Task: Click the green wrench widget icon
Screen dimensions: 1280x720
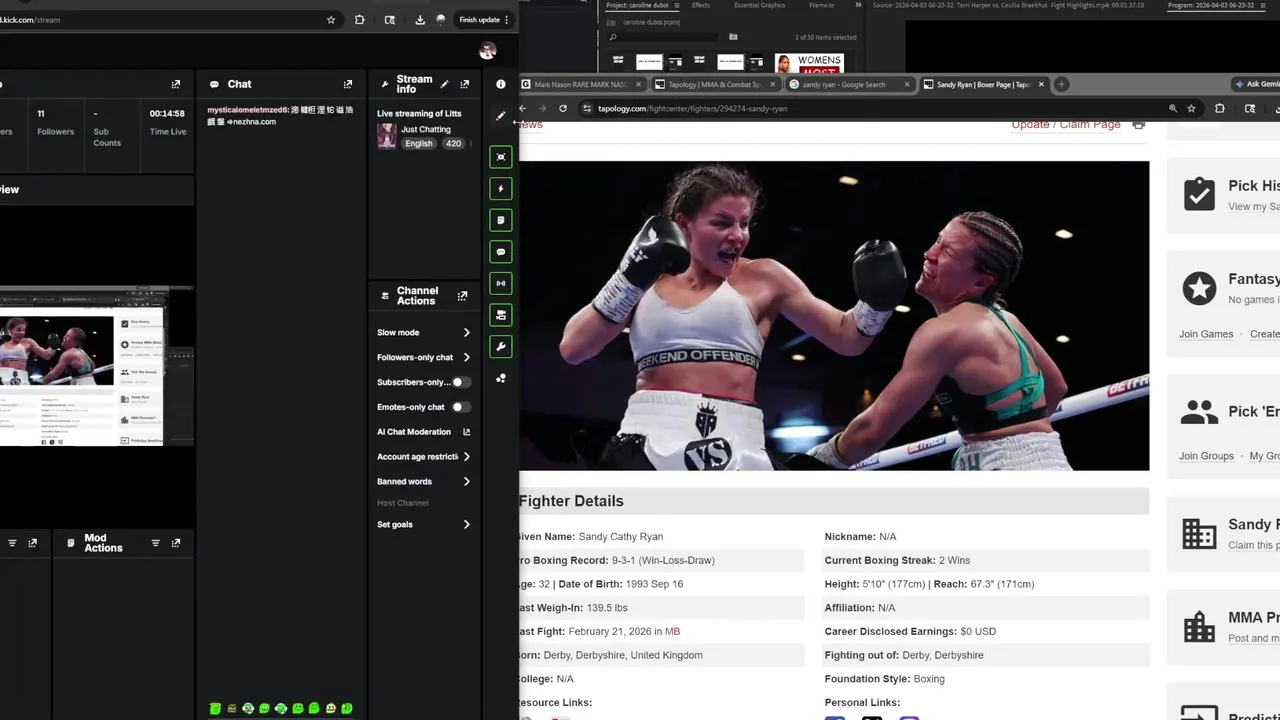Action: click(501, 346)
